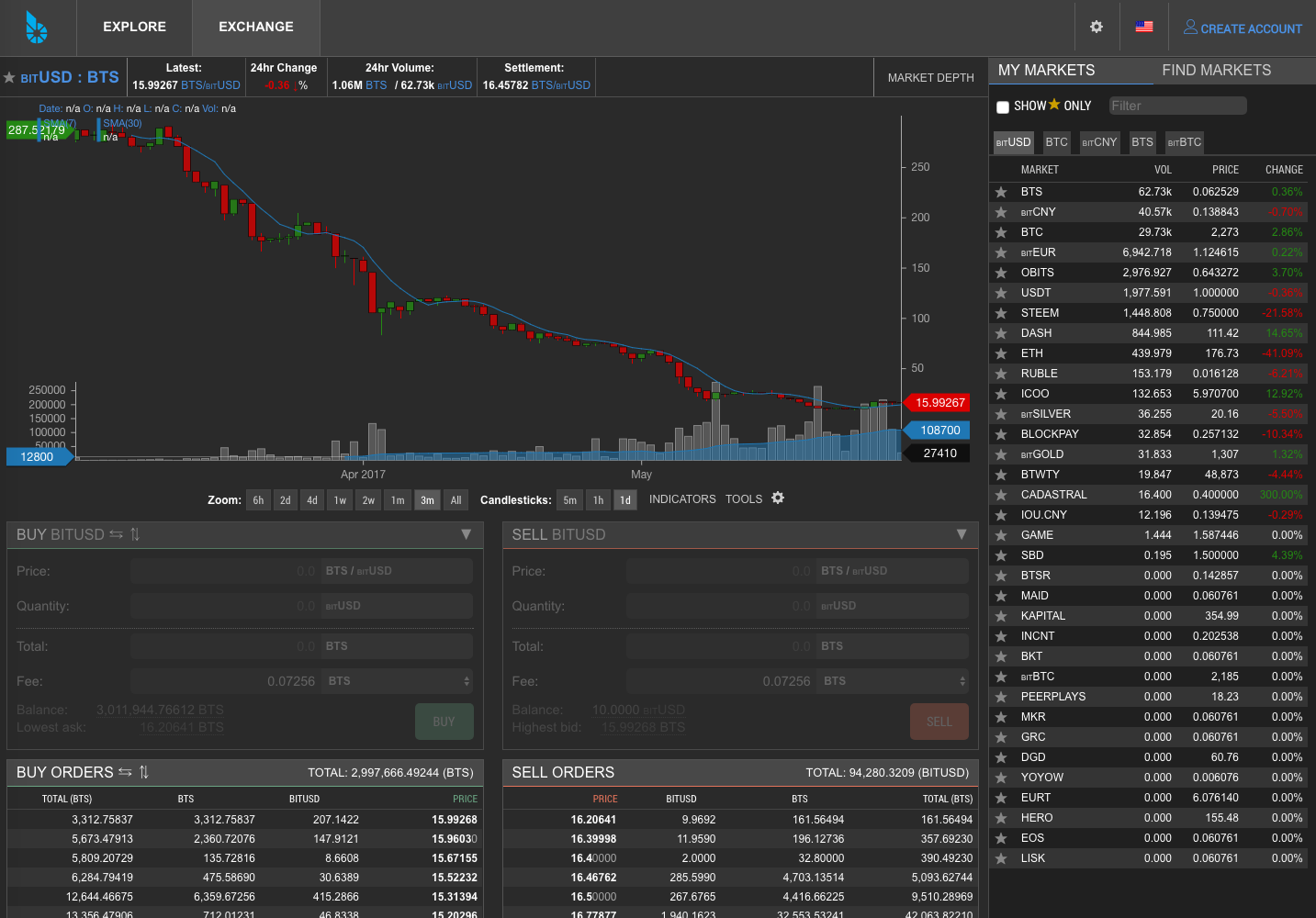This screenshot has height=918, width=1316.
Task: Set chart zoom to 1w
Action: coord(340,500)
